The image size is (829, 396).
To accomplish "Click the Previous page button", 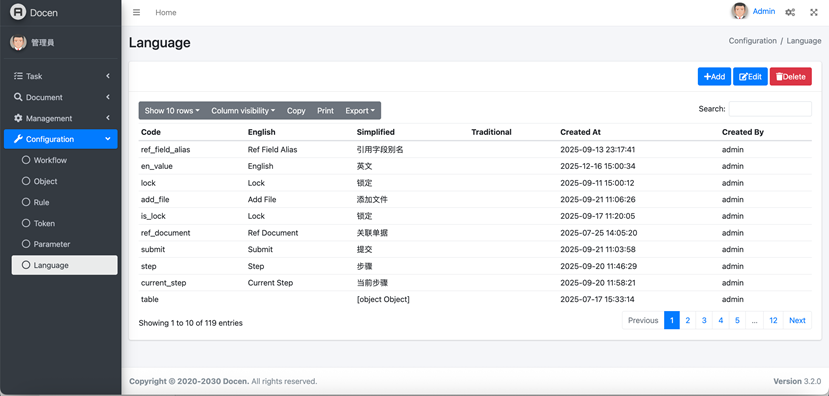I will point(643,320).
